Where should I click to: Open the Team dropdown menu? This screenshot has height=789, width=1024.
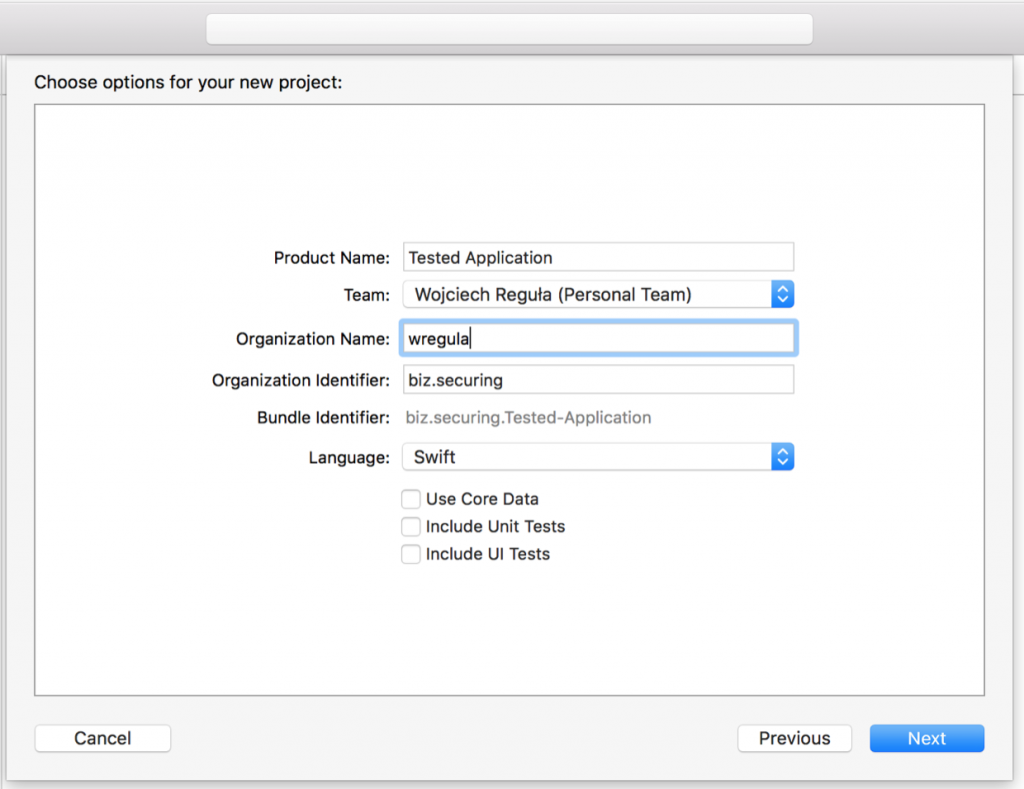(598, 295)
